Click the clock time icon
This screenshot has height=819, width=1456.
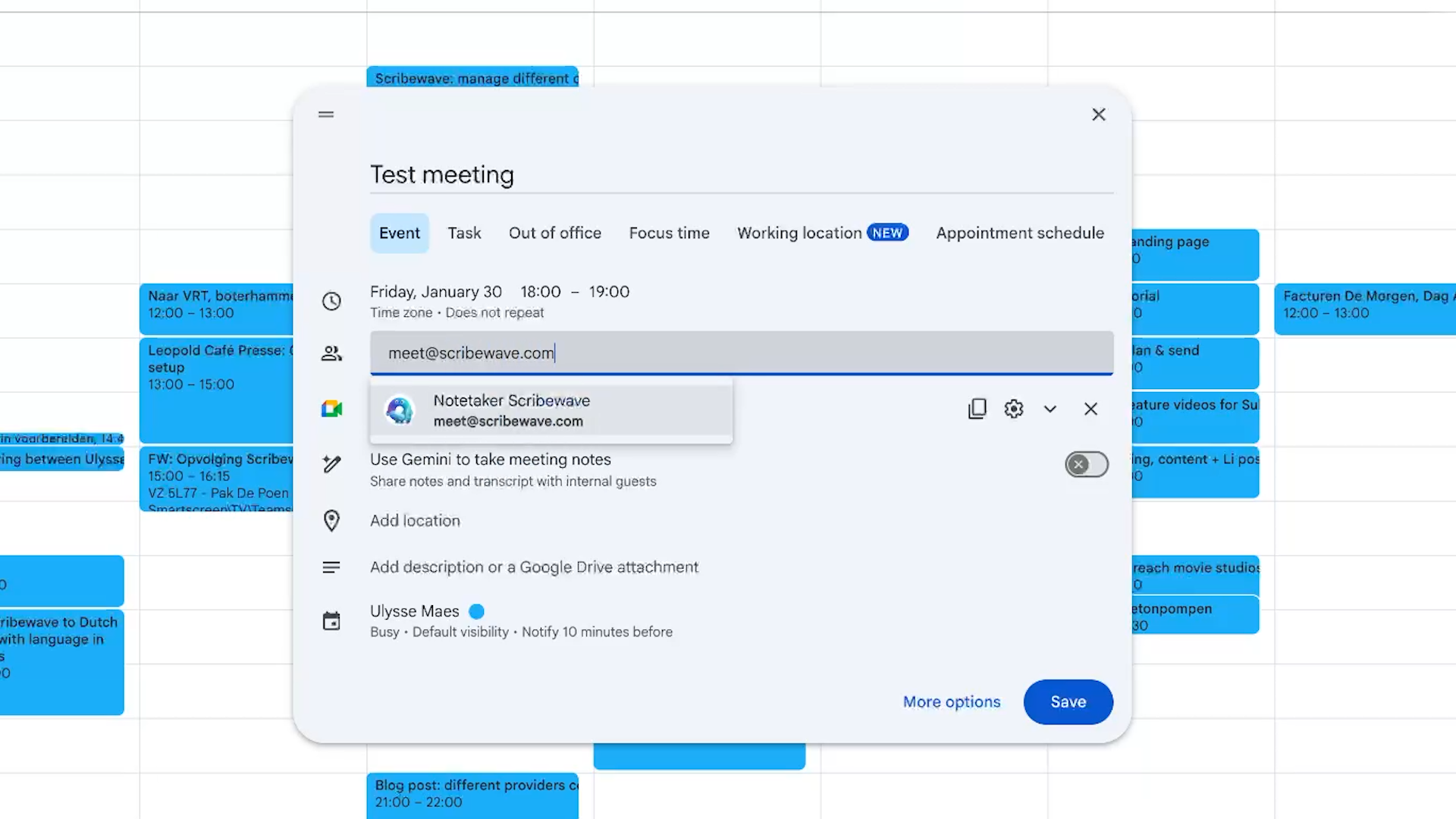(331, 301)
